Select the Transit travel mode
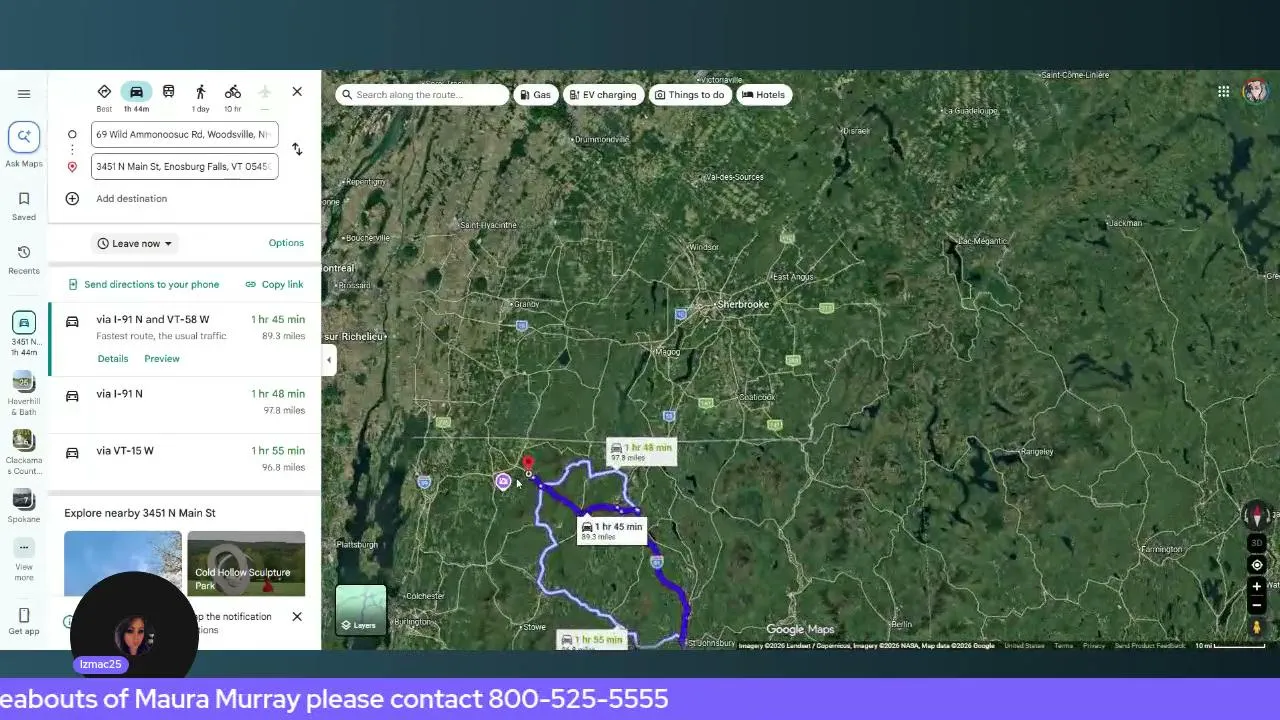Screen dimensions: 1280x720 [x=168, y=92]
